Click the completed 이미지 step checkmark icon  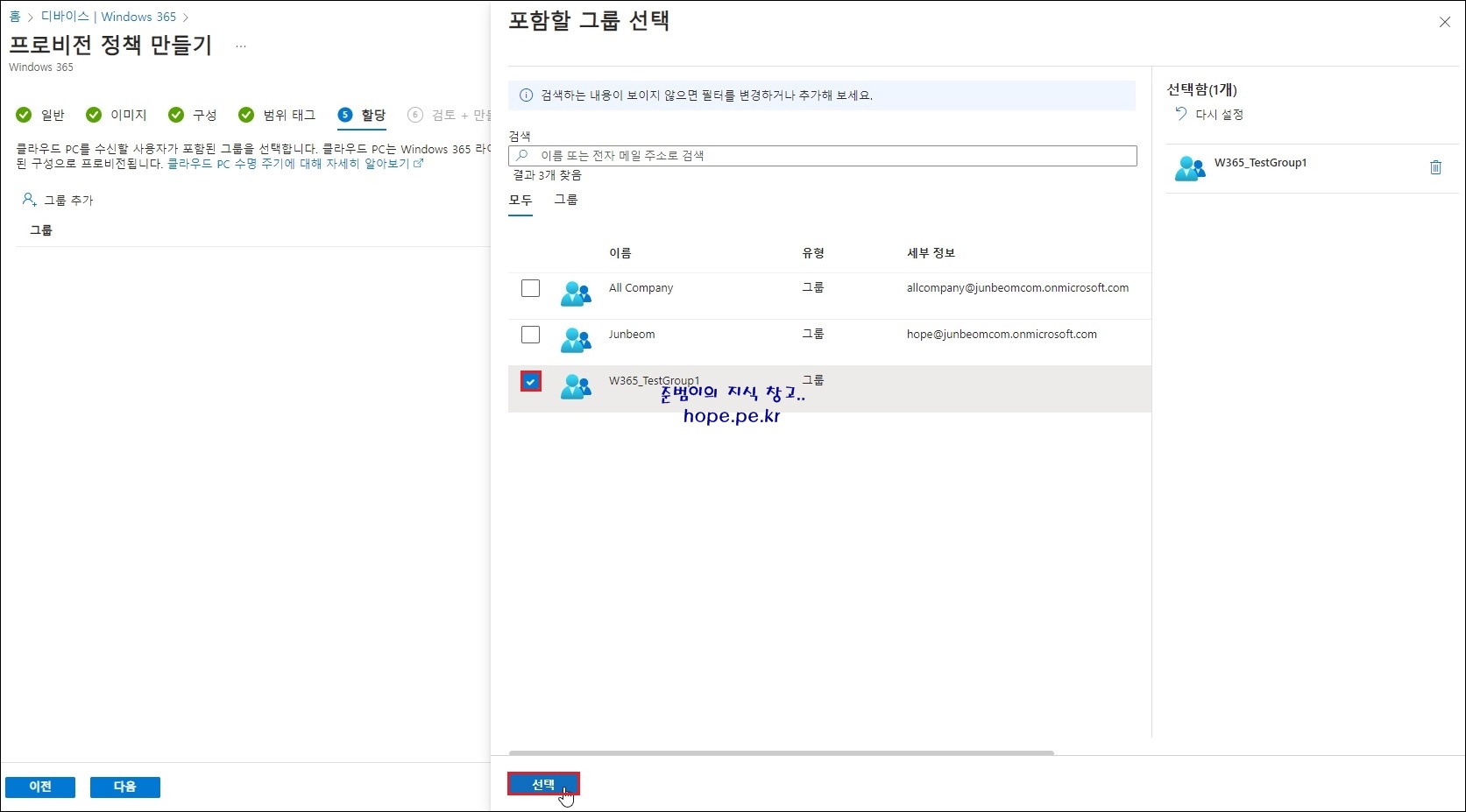94,115
